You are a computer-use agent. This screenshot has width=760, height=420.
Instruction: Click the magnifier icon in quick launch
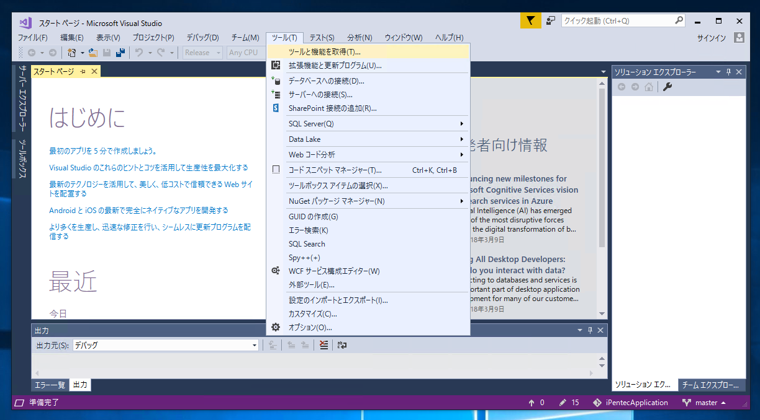679,21
